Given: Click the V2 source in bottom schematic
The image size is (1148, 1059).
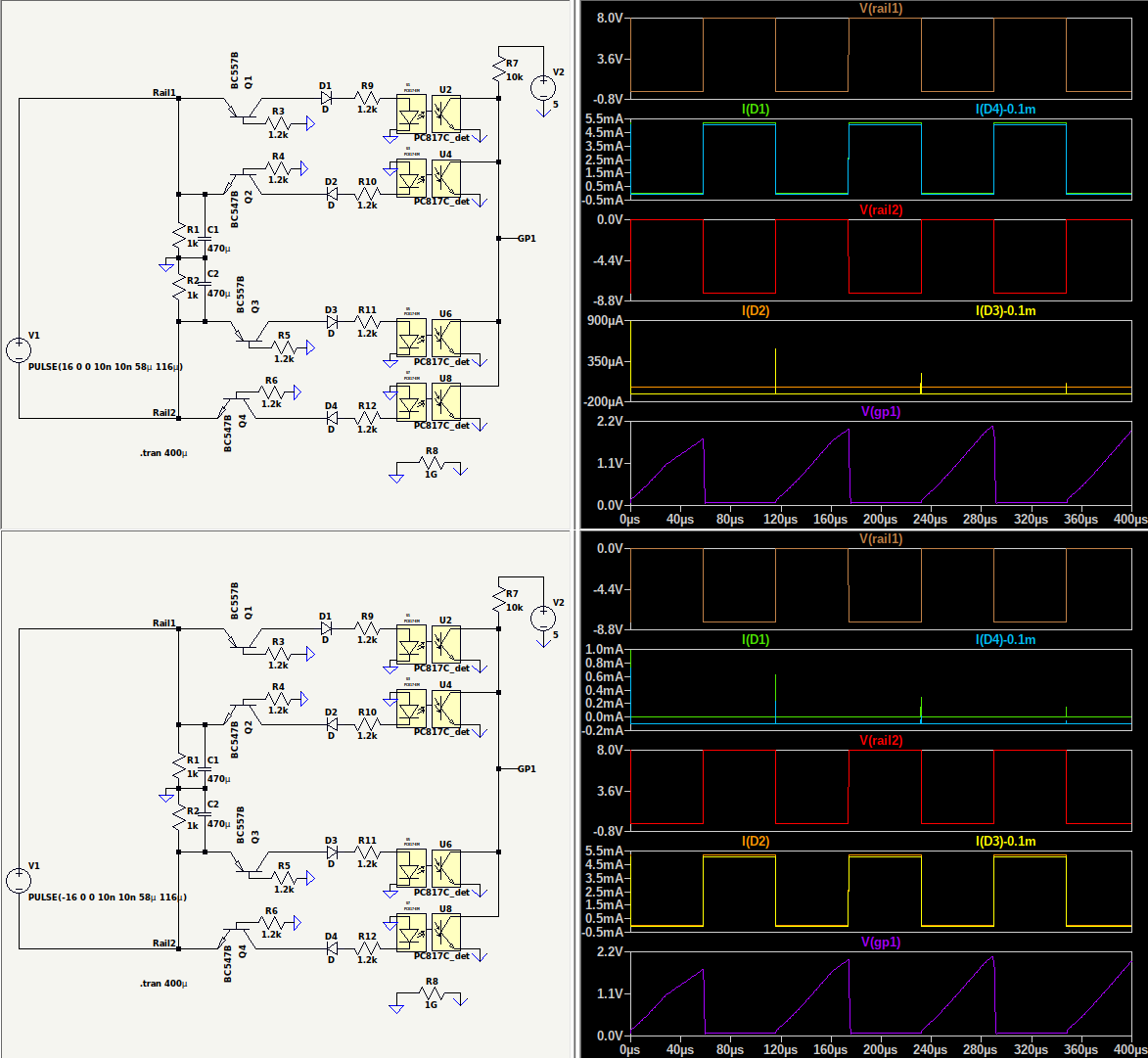Looking at the screenshot, I should pos(542,618).
